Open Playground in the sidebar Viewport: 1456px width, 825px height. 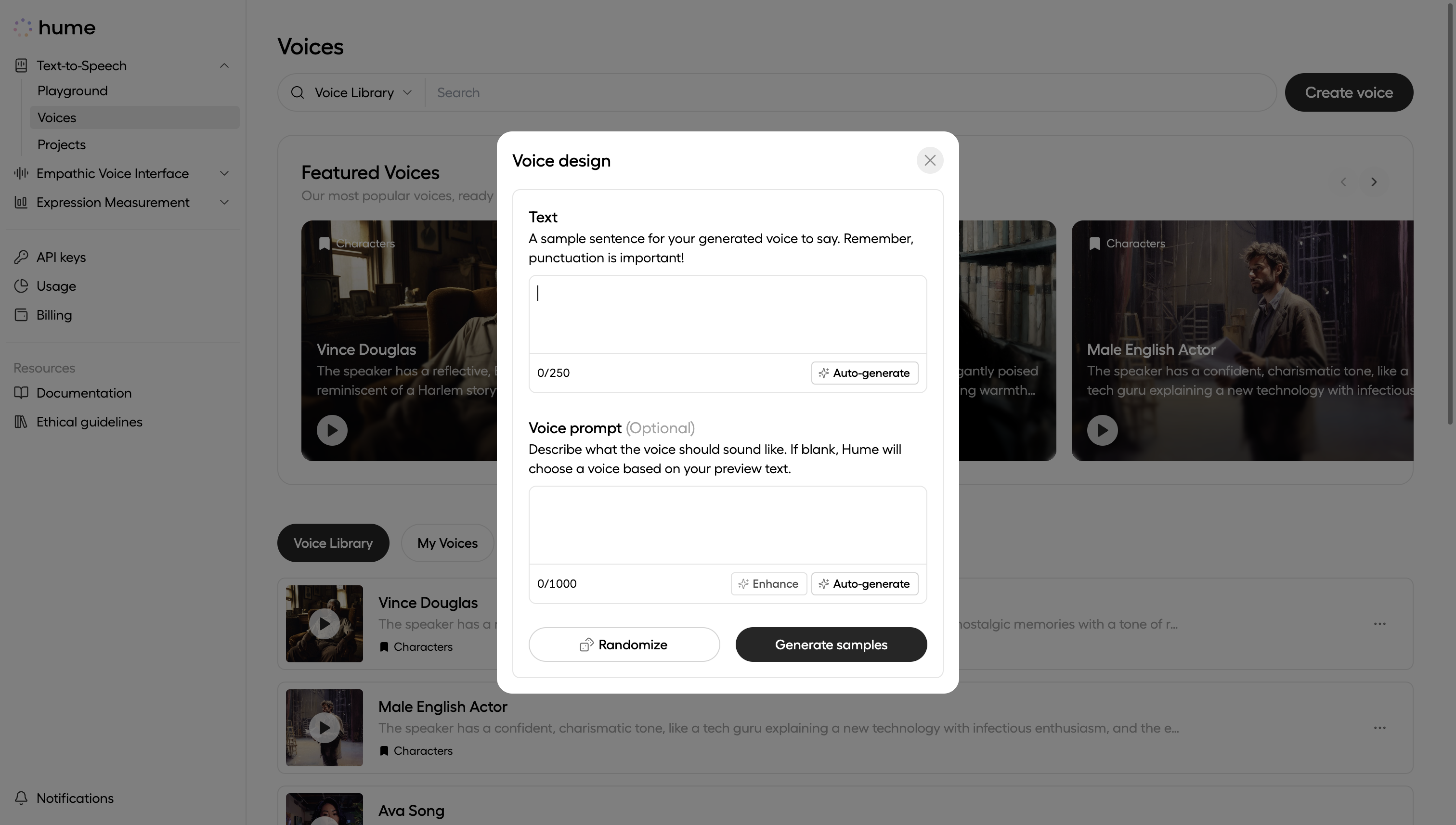[73, 90]
